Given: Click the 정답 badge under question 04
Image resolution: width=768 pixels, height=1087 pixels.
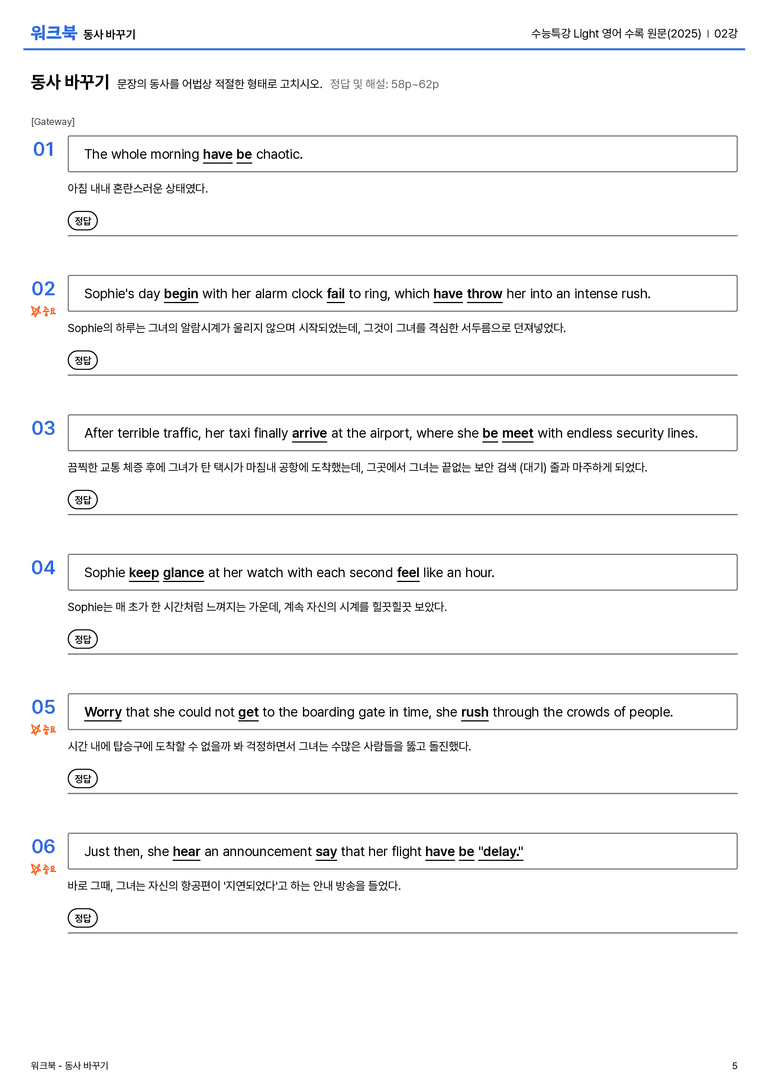Looking at the screenshot, I should pyautogui.click(x=82, y=638).
